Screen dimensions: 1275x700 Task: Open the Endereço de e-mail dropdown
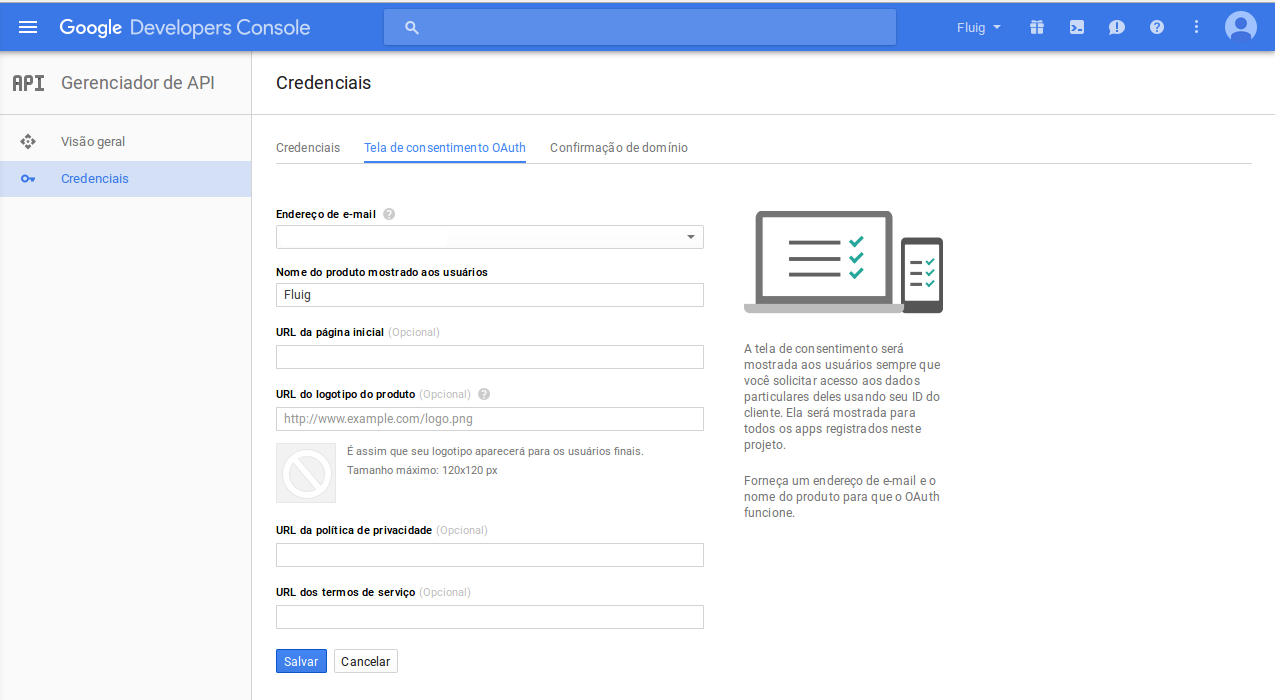tap(490, 237)
